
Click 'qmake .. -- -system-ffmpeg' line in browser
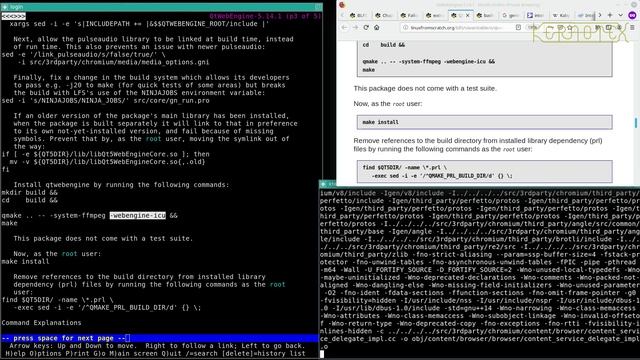pos(429,61)
